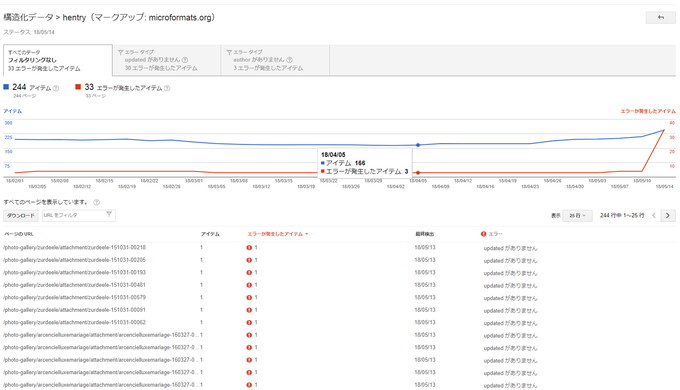Open URL zurdeele-151031-00062
Viewport: 680px width, 390px height.
pyautogui.click(x=75, y=323)
